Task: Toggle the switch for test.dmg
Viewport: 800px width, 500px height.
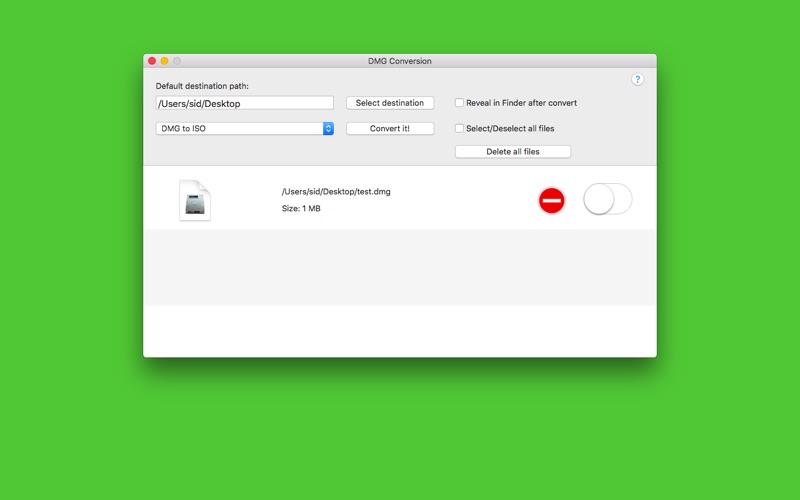Action: point(608,199)
